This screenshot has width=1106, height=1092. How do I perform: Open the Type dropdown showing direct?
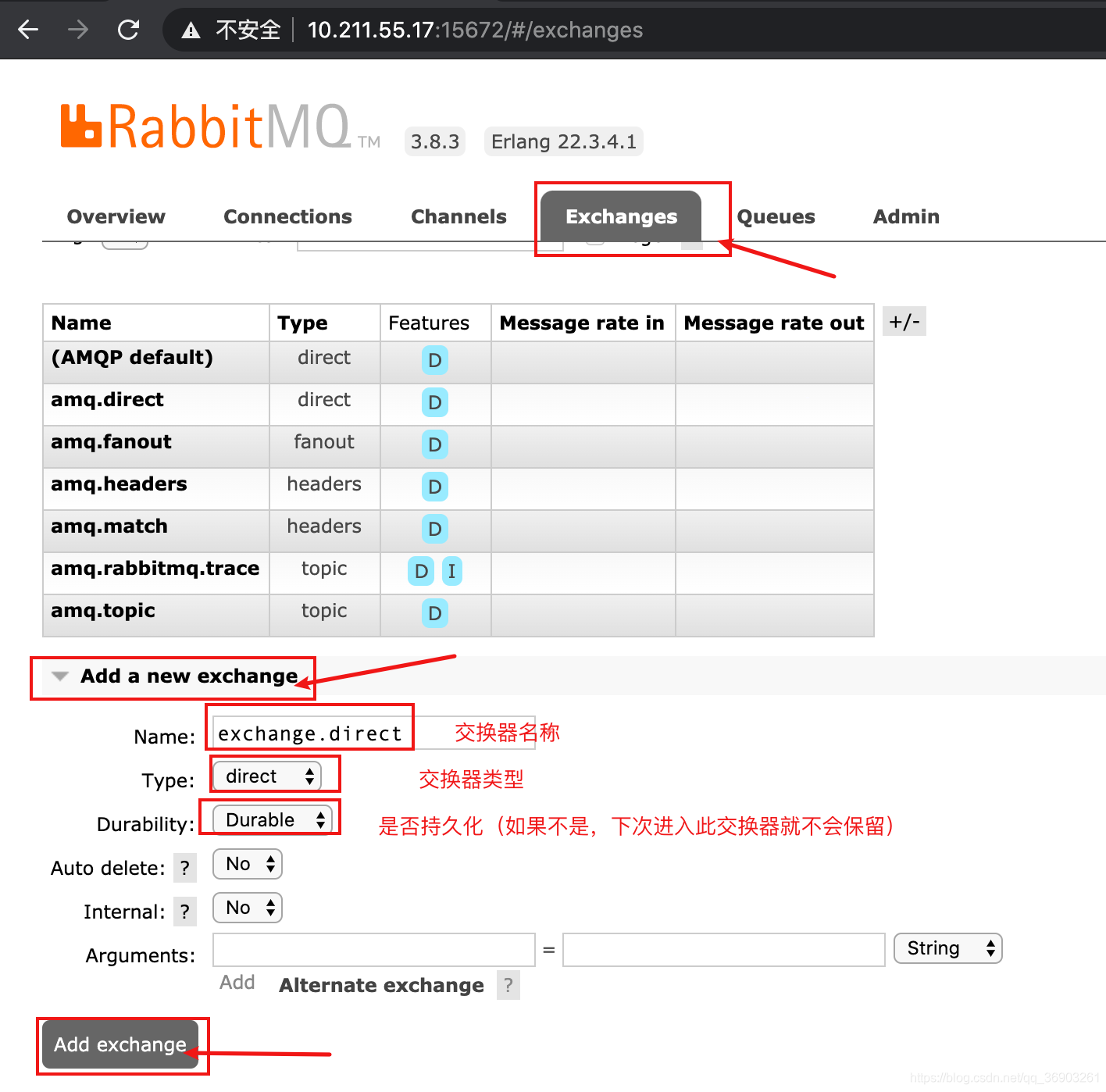266,776
